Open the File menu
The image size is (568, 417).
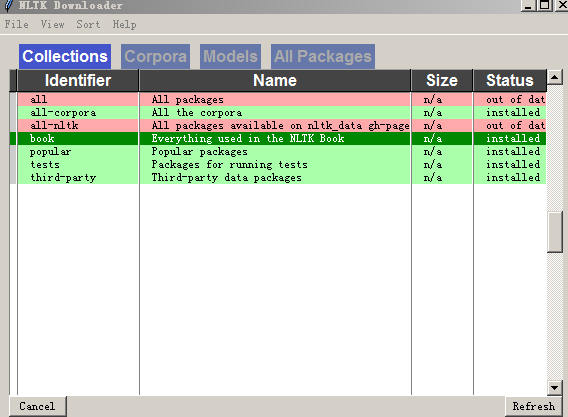[16, 24]
